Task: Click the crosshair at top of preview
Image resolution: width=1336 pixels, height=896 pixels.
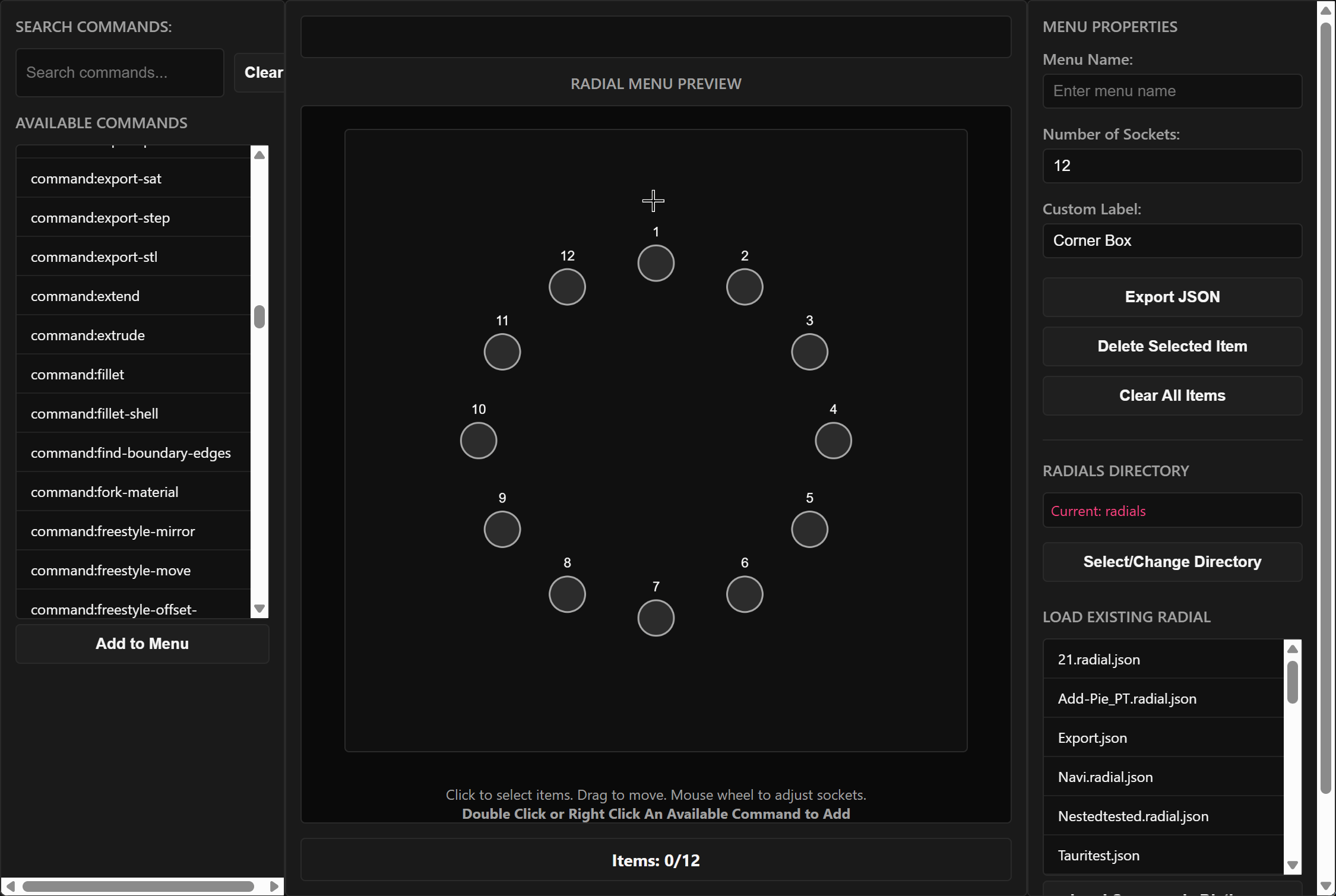Action: (653, 201)
